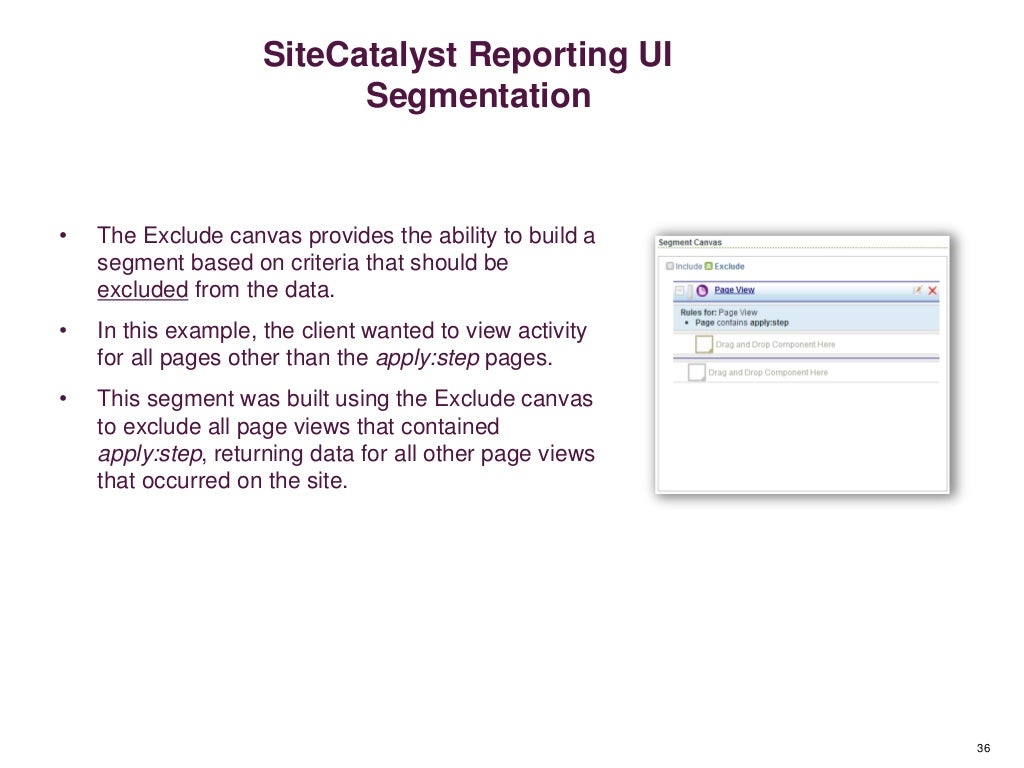Click the slide number 36
The width and height of the screenshot is (1024, 768).
[984, 748]
